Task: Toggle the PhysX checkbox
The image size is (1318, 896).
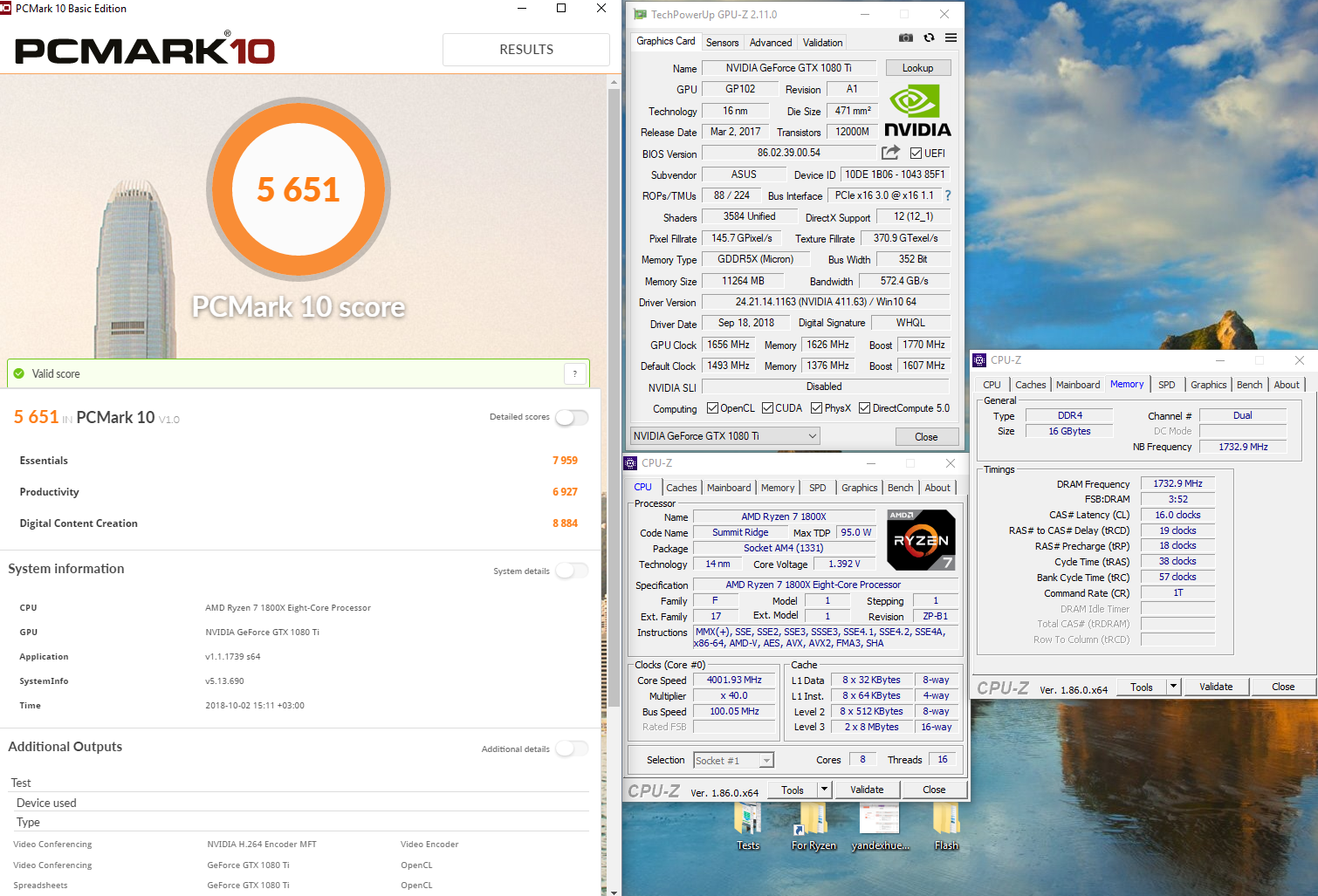Action: pos(816,407)
